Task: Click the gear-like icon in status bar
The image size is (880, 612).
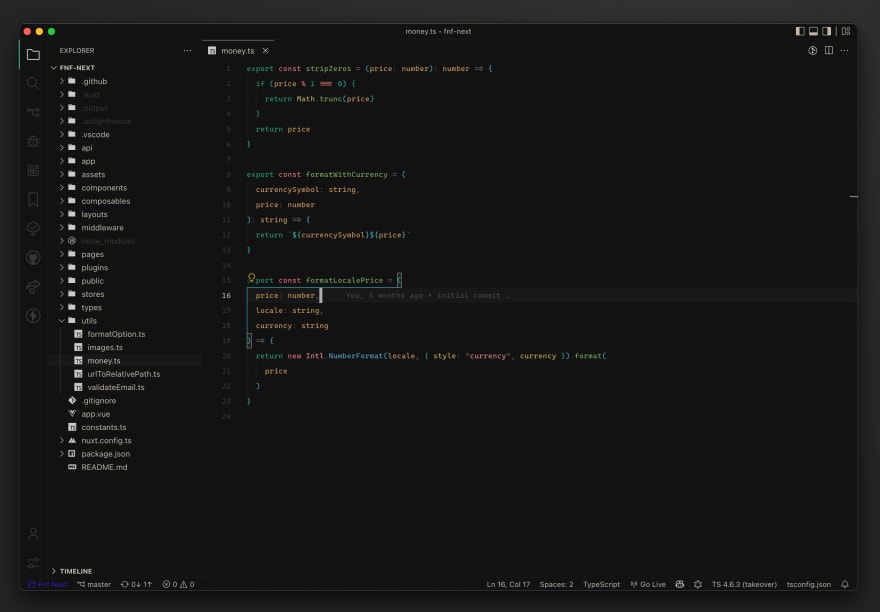Action: [698, 584]
